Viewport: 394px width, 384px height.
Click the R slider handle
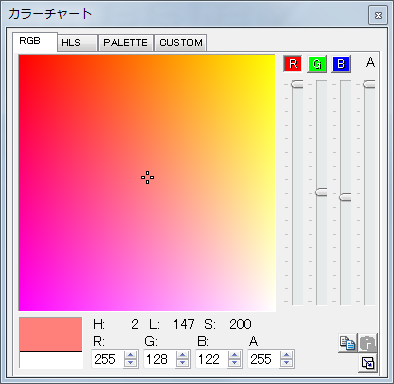pyautogui.click(x=297, y=84)
